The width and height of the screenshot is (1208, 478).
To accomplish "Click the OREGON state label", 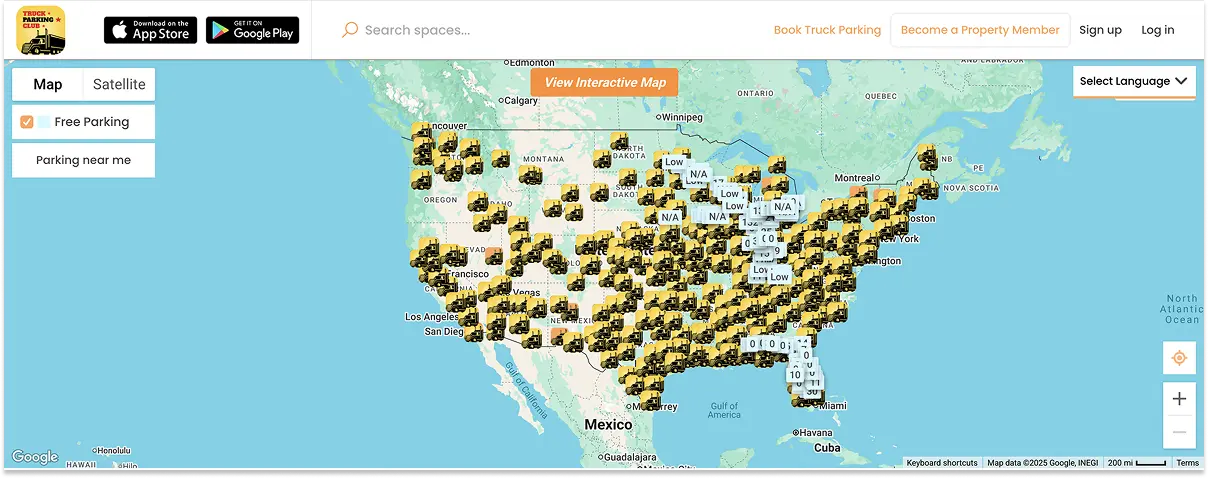I will 440,199.
